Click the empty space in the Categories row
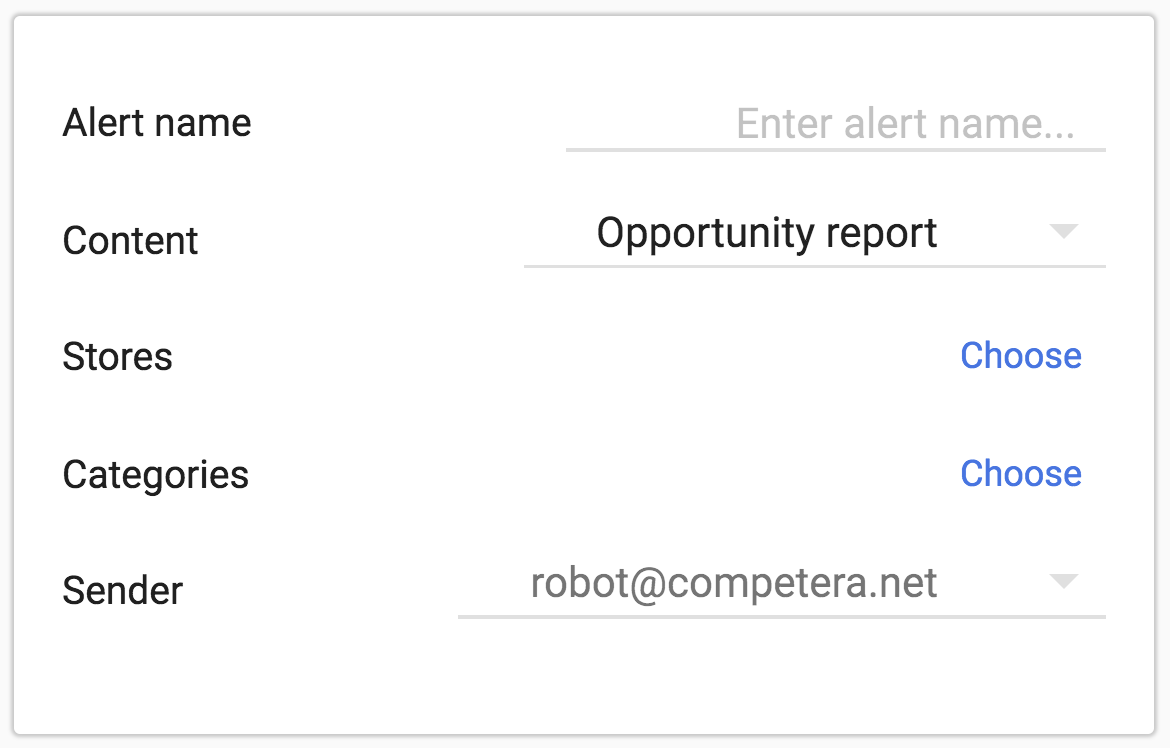The height and width of the screenshot is (748, 1170). pos(600,474)
